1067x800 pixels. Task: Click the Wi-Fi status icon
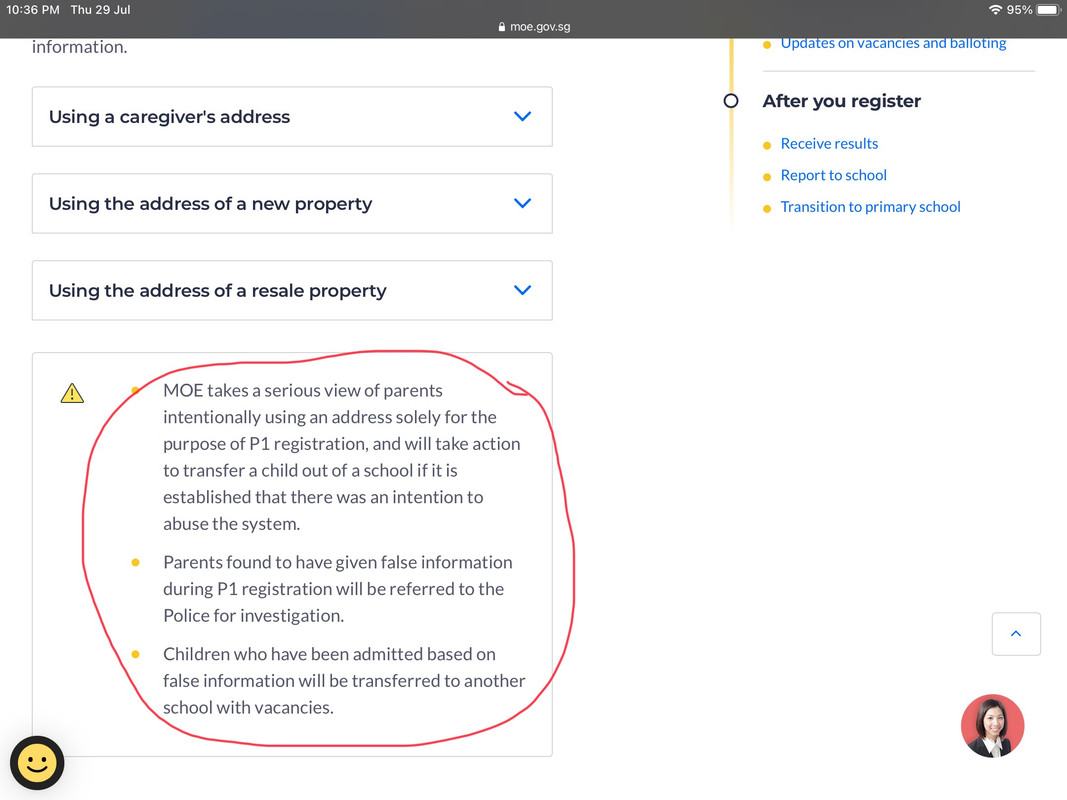click(996, 10)
